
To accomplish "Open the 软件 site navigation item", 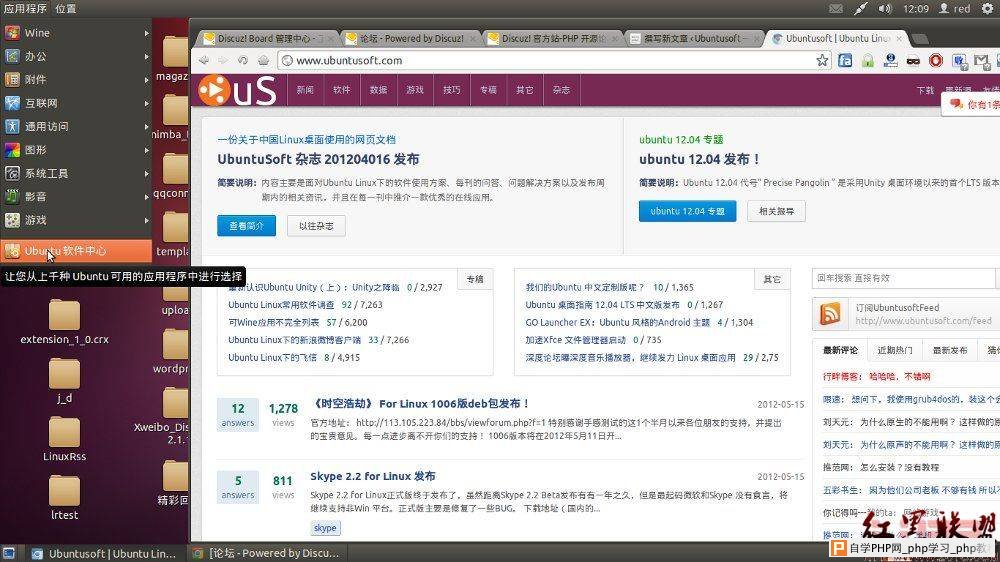I will 342,90.
